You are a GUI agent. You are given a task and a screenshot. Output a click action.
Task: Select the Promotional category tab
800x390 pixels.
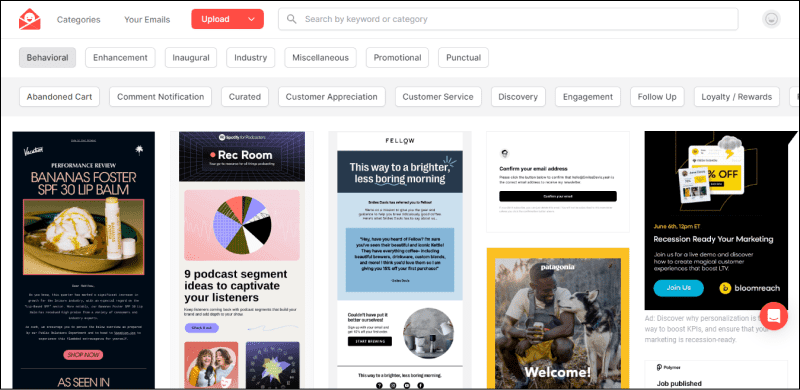tap(397, 58)
